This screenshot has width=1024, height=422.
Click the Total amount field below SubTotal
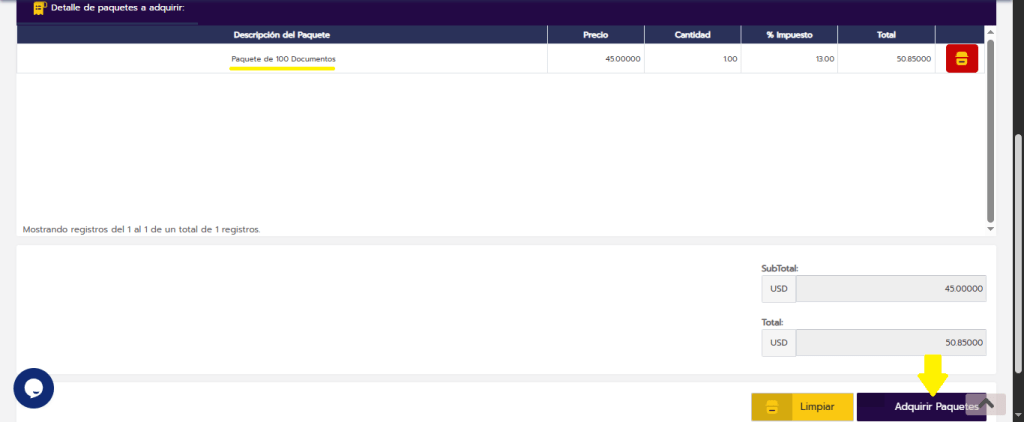point(890,342)
